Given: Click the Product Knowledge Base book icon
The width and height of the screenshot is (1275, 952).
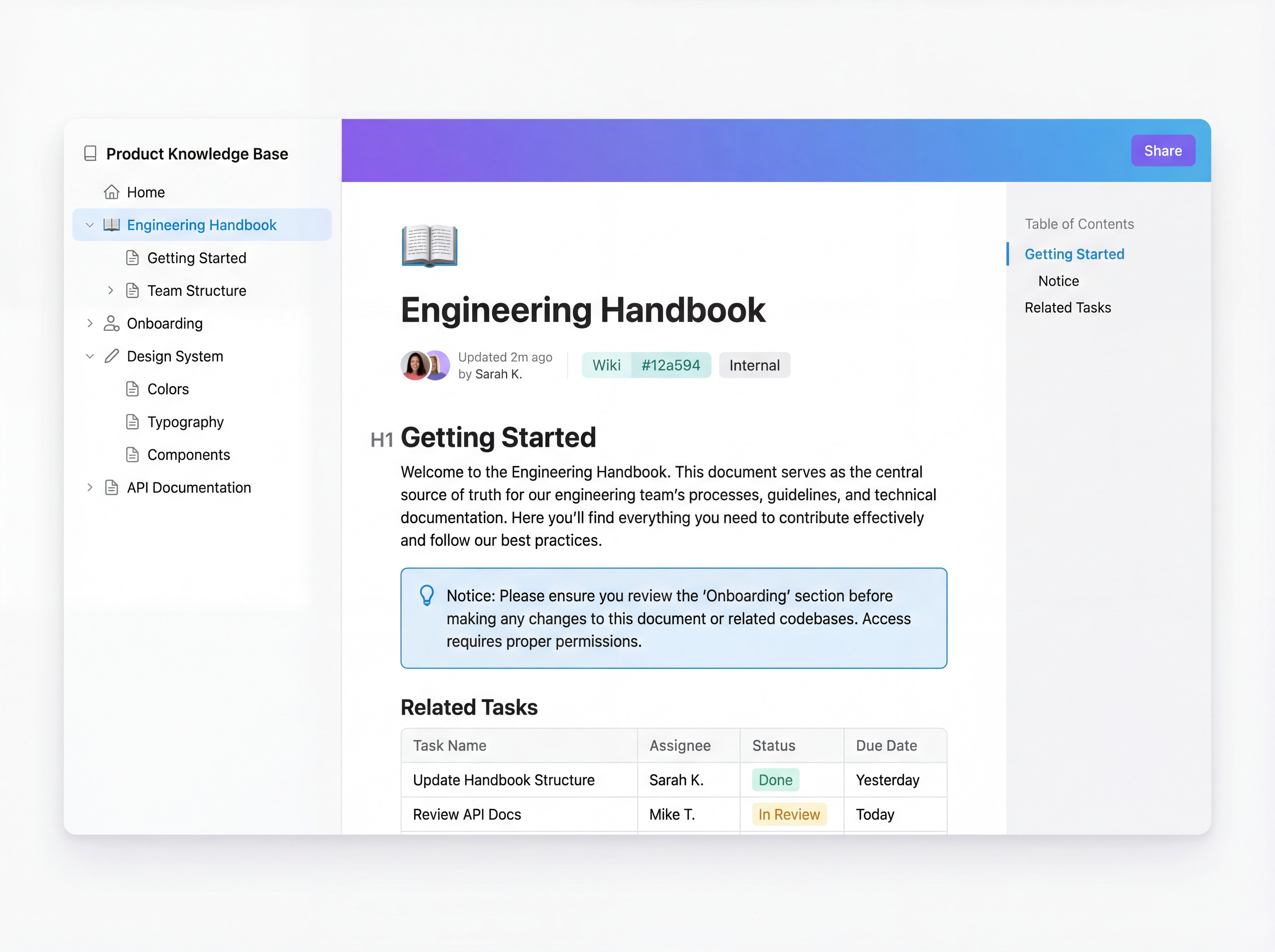Looking at the screenshot, I should (91, 153).
